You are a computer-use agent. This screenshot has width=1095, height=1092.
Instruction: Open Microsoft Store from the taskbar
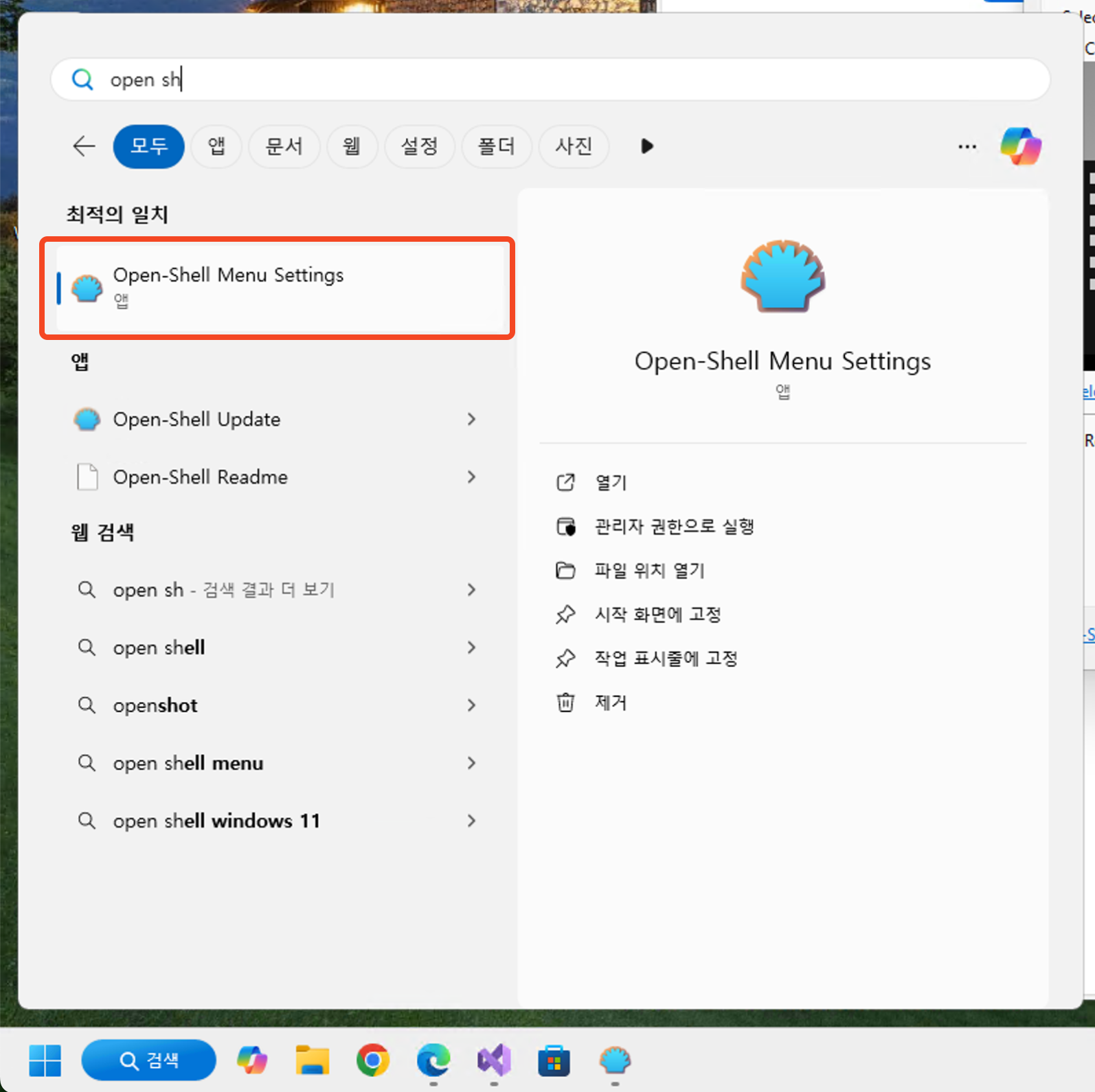(554, 1060)
